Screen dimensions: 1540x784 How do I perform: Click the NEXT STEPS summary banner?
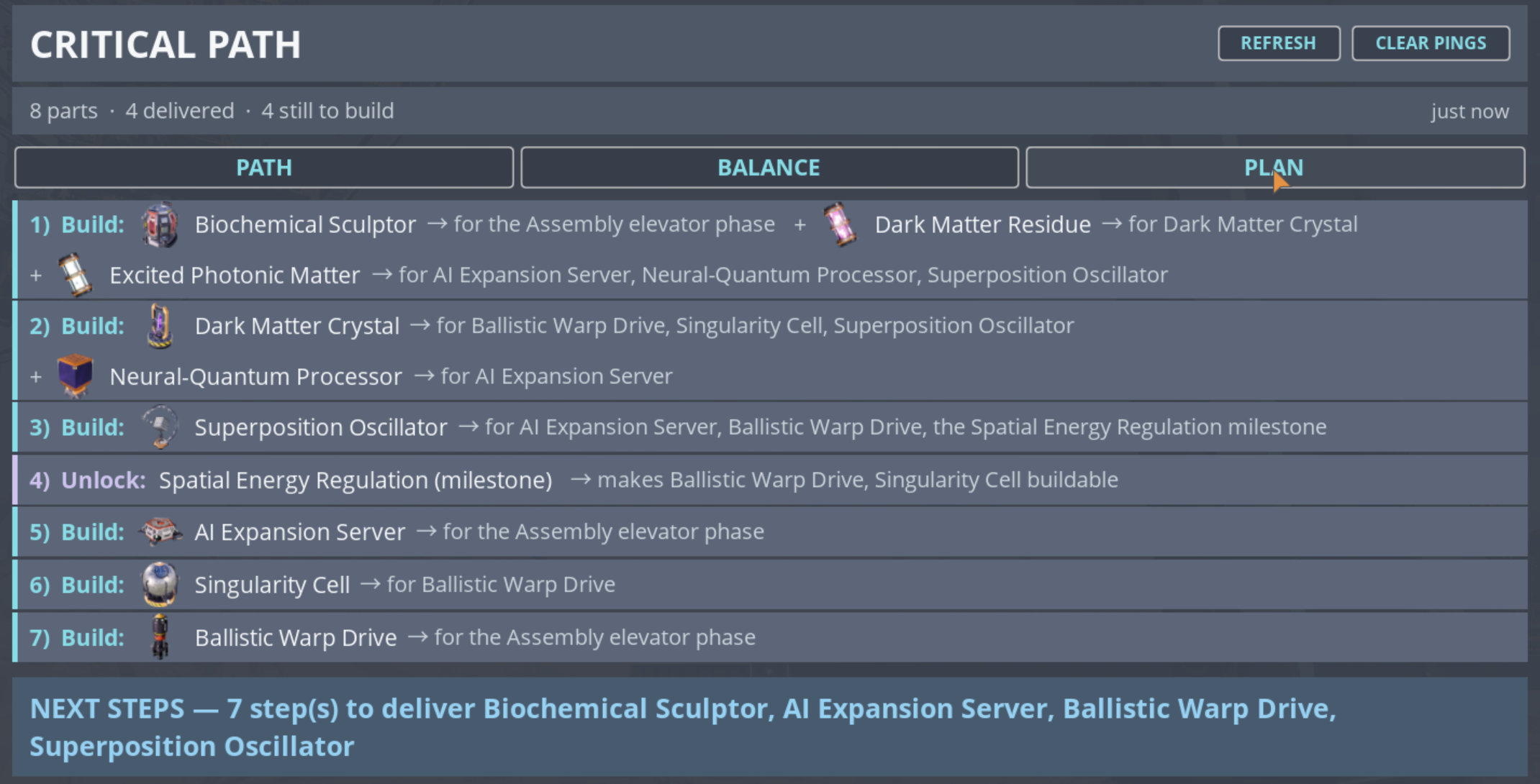click(769, 726)
